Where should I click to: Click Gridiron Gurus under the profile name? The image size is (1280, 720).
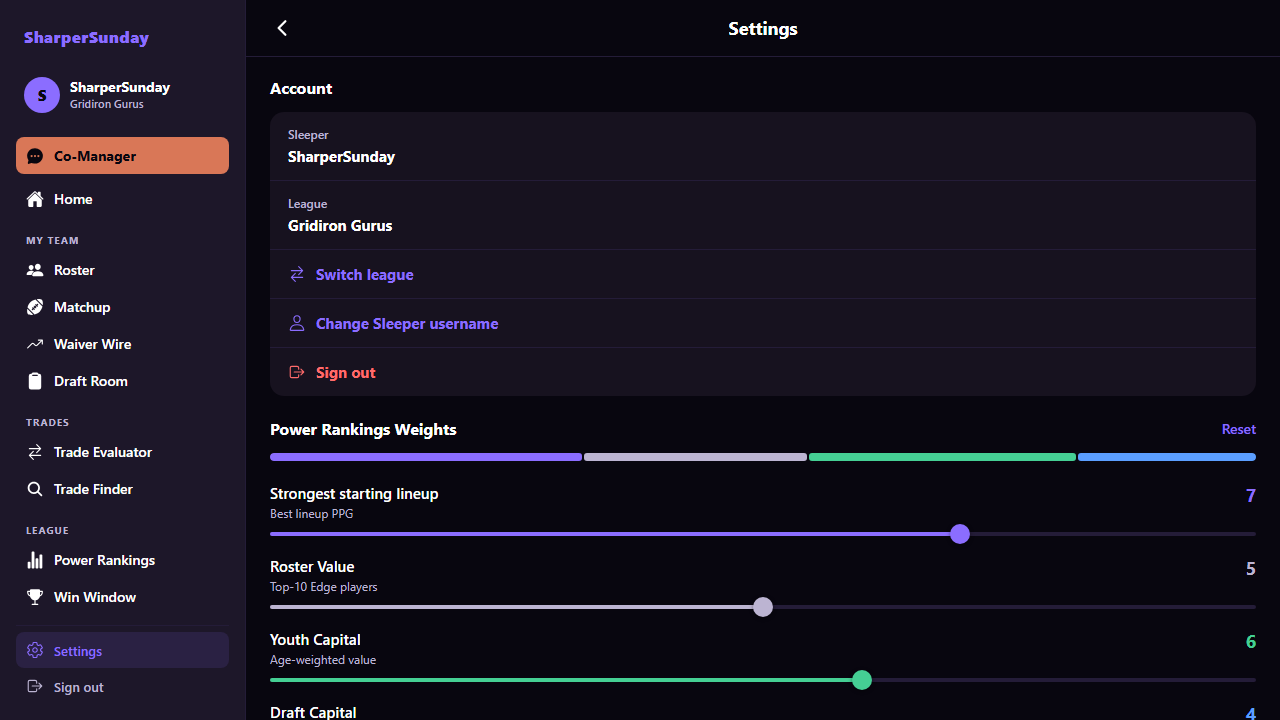[x=107, y=104]
